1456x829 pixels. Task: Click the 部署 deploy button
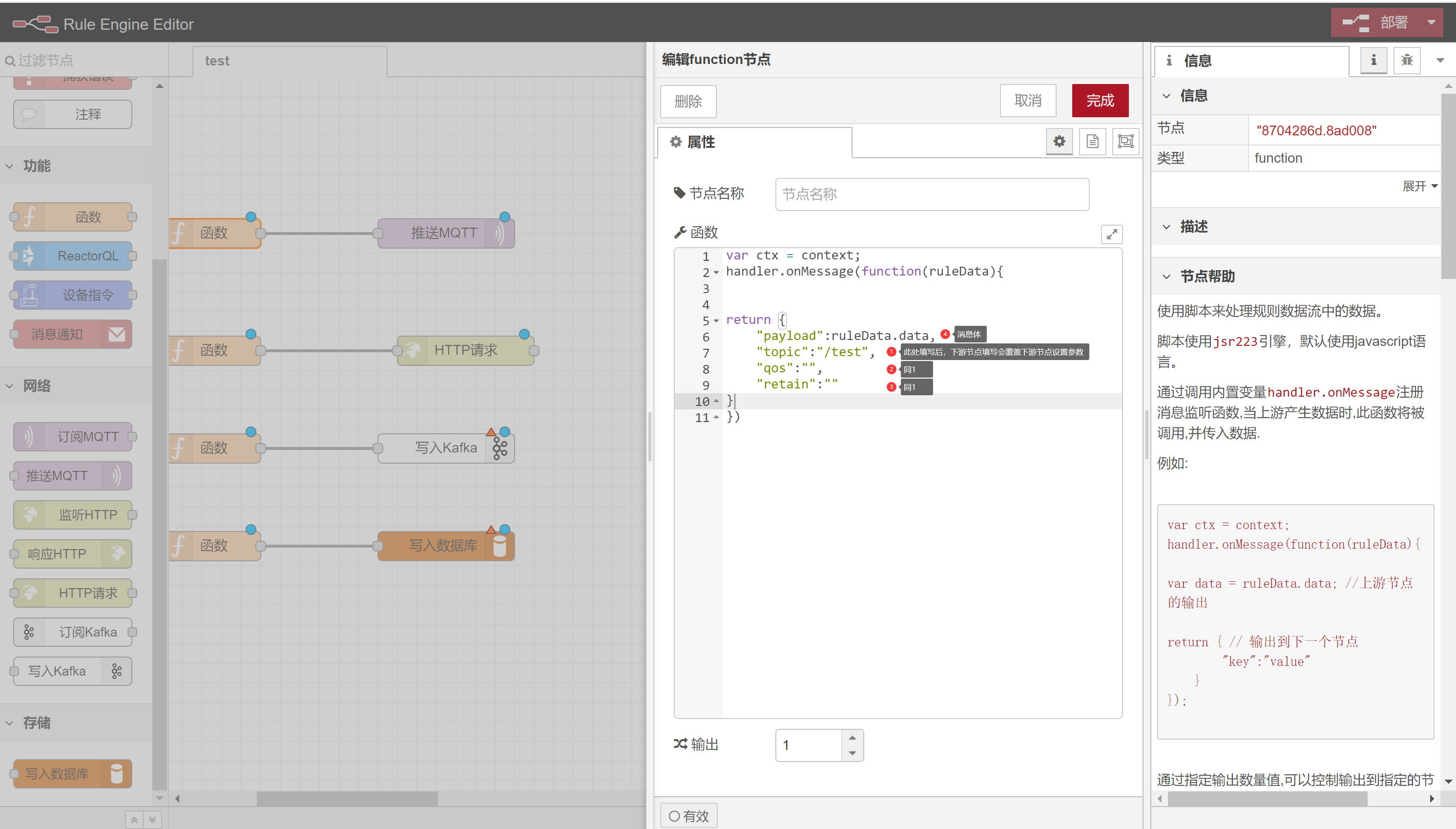pyautogui.click(x=1376, y=23)
